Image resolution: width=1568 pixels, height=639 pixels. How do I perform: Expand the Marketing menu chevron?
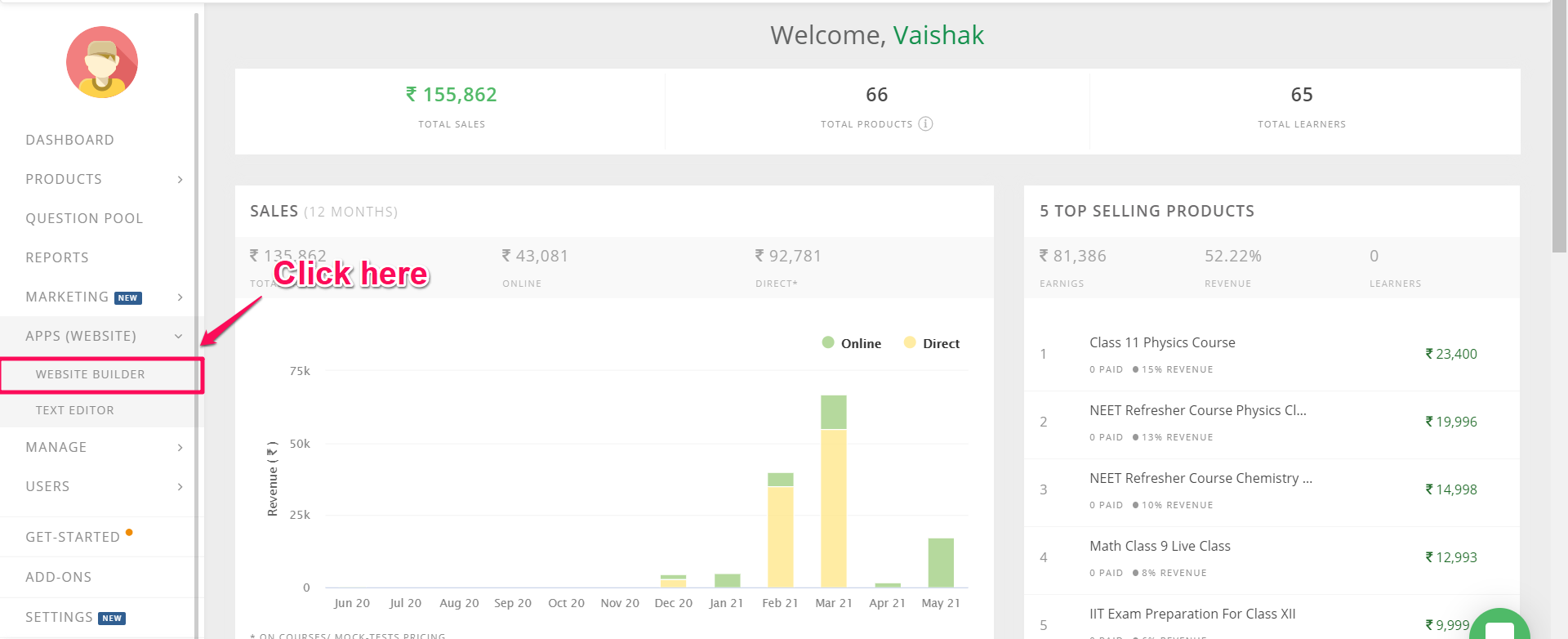180,297
